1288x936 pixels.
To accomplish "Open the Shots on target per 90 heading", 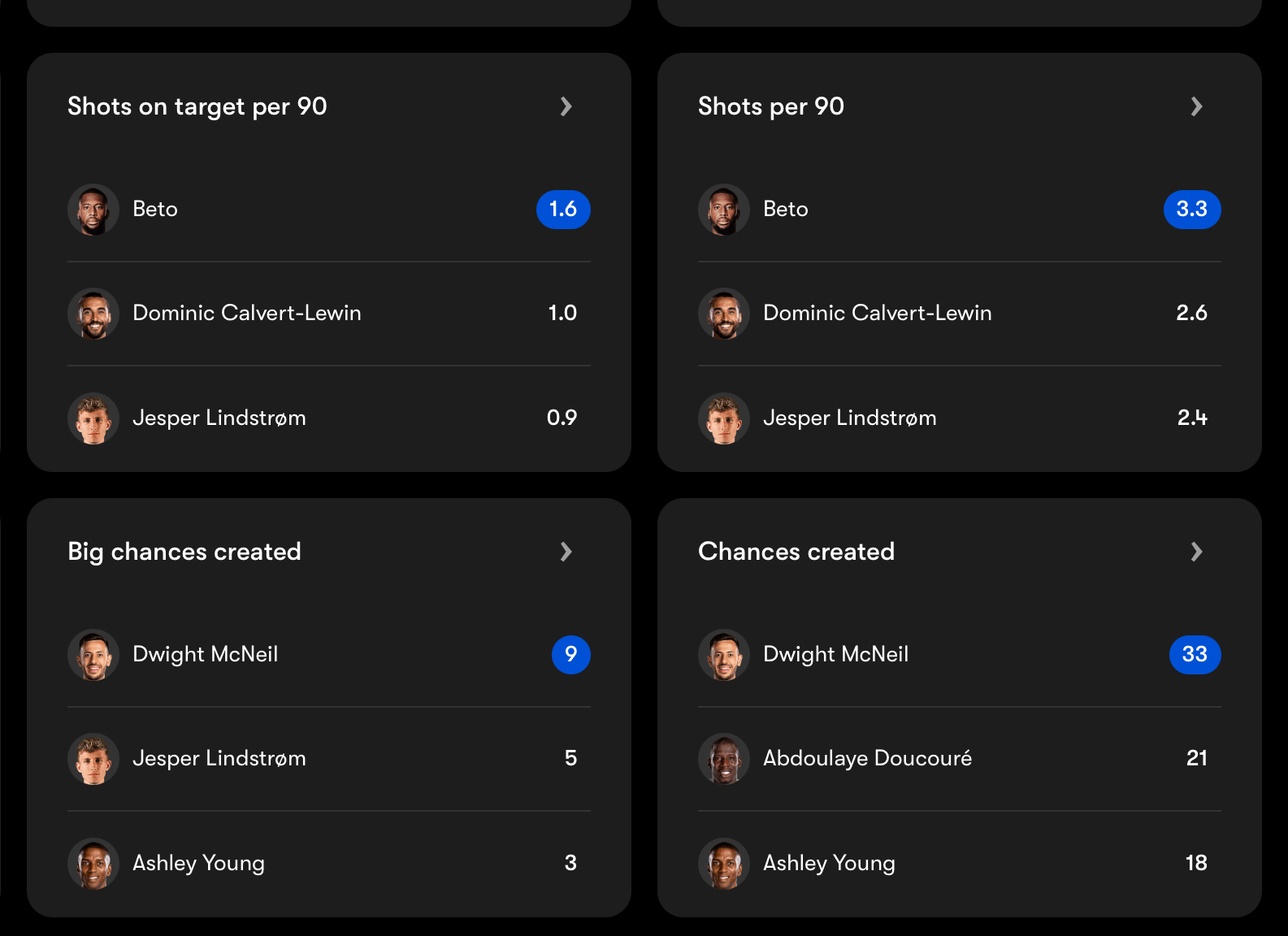I will pos(197,106).
